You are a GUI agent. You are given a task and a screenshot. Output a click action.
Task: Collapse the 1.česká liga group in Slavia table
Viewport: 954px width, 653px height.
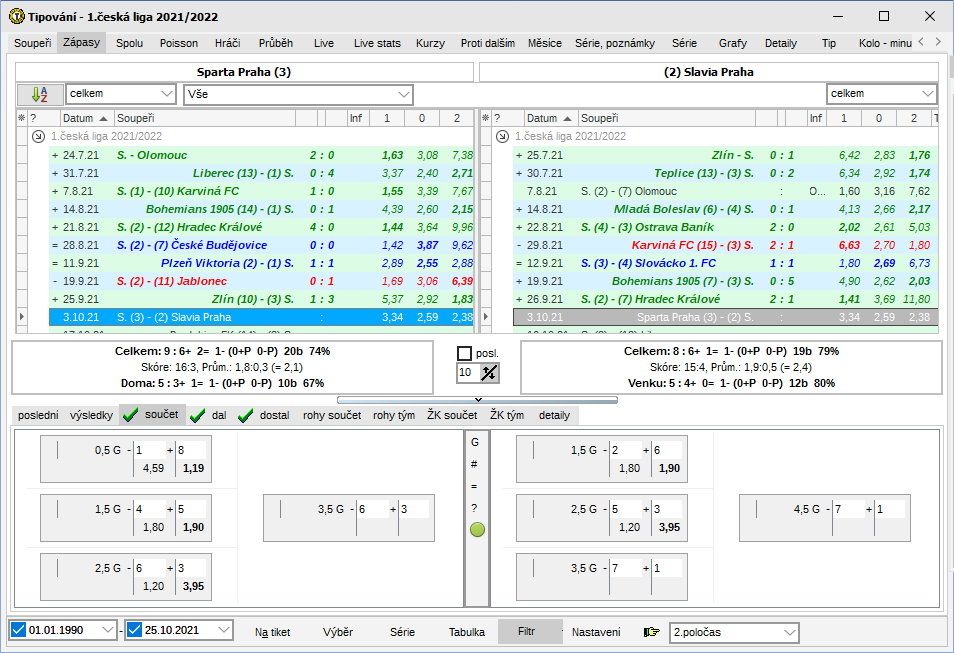pos(502,136)
